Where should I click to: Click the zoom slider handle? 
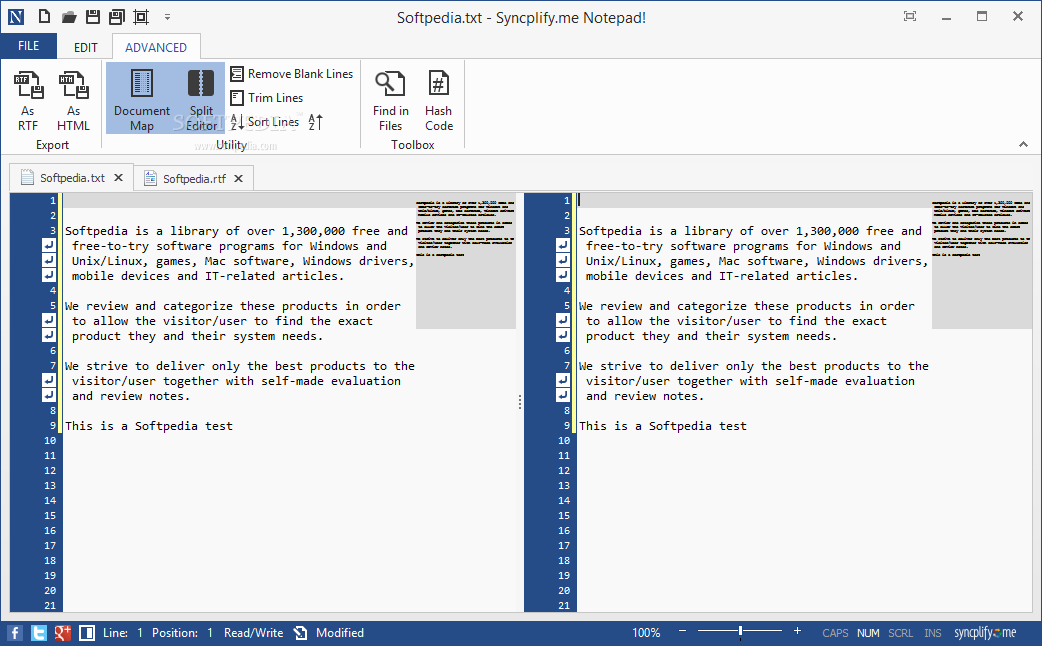[x=740, y=631]
